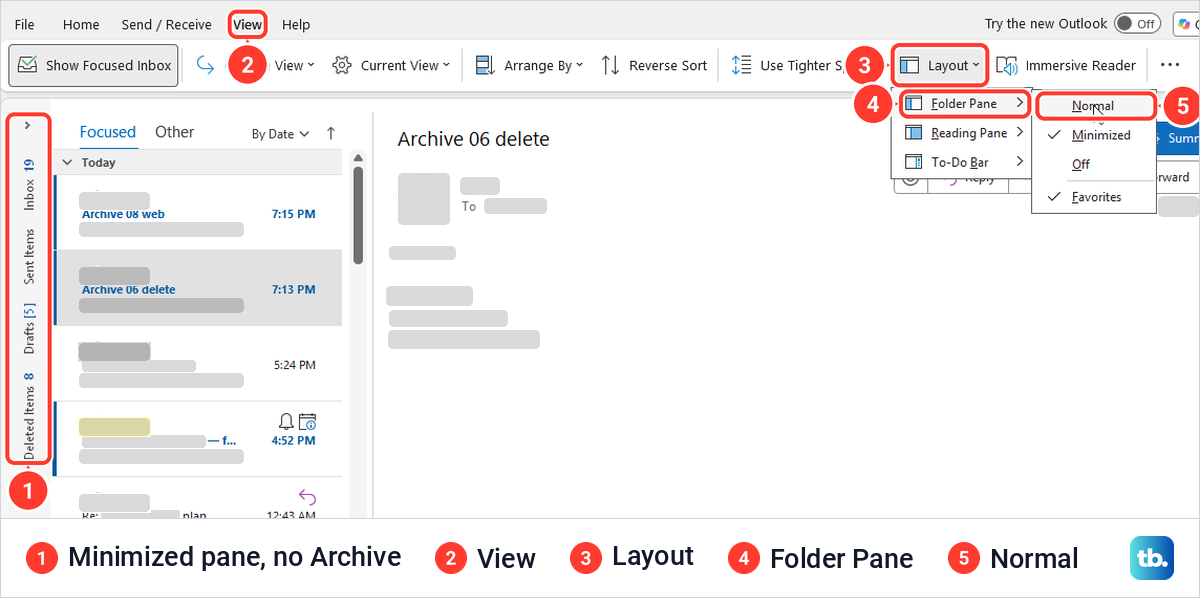
Task: Open the Reading Pane submenu item
Action: [964, 133]
